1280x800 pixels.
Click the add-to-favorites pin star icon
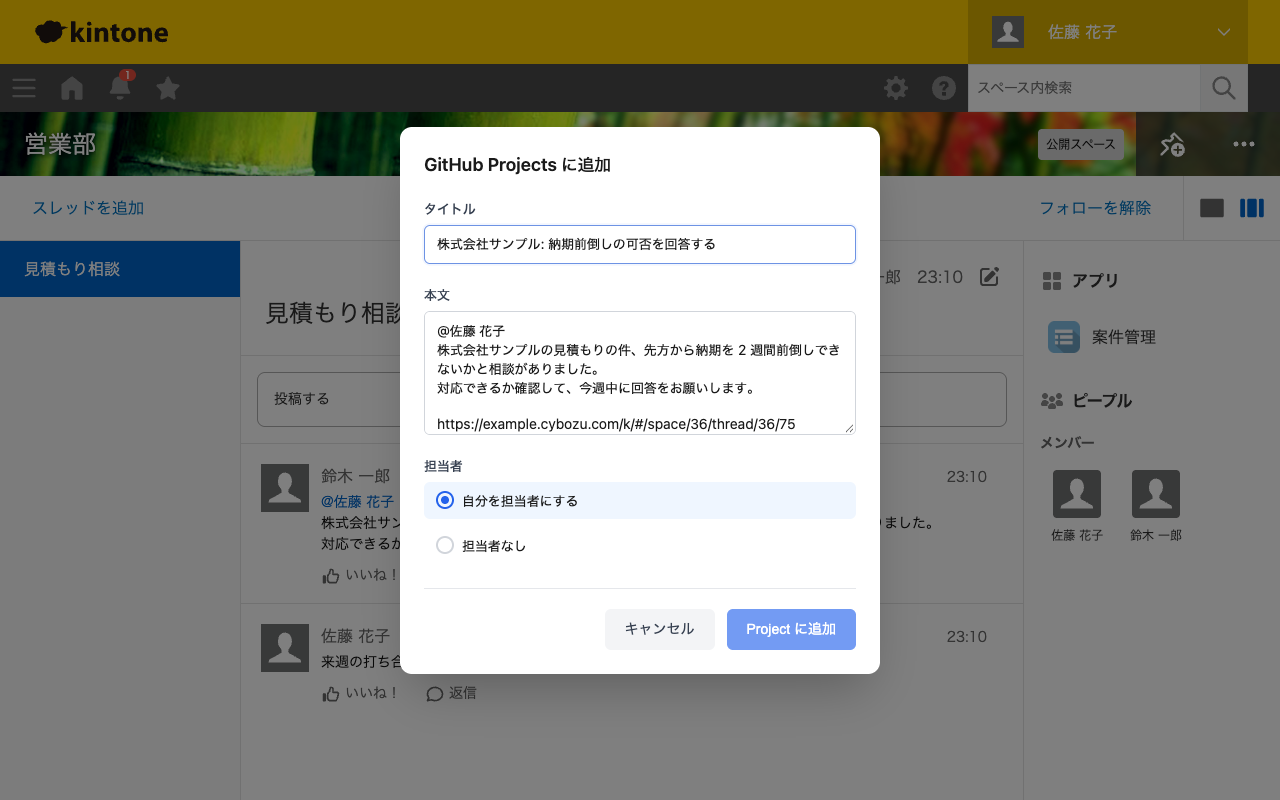[x=1172, y=144]
